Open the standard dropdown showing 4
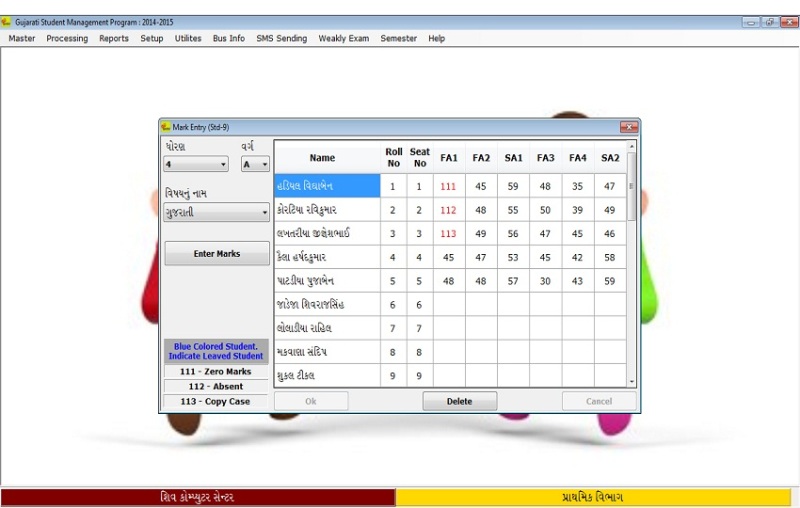This screenshot has width=800, height=508. [196, 164]
